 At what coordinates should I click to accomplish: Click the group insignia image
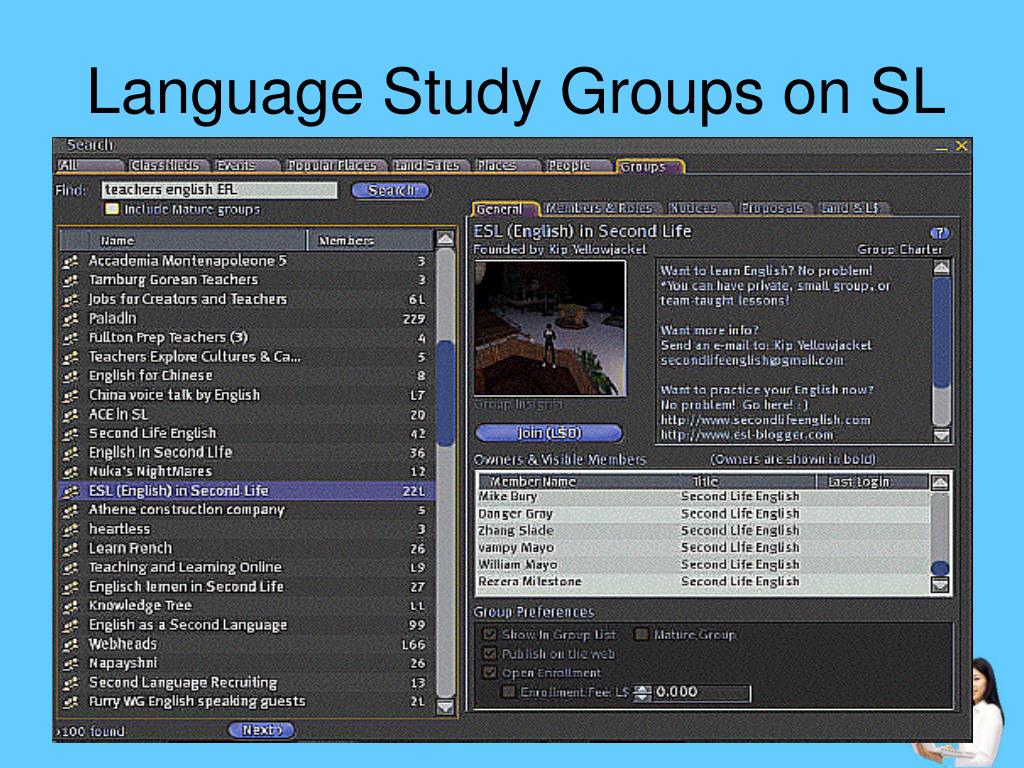(550, 328)
